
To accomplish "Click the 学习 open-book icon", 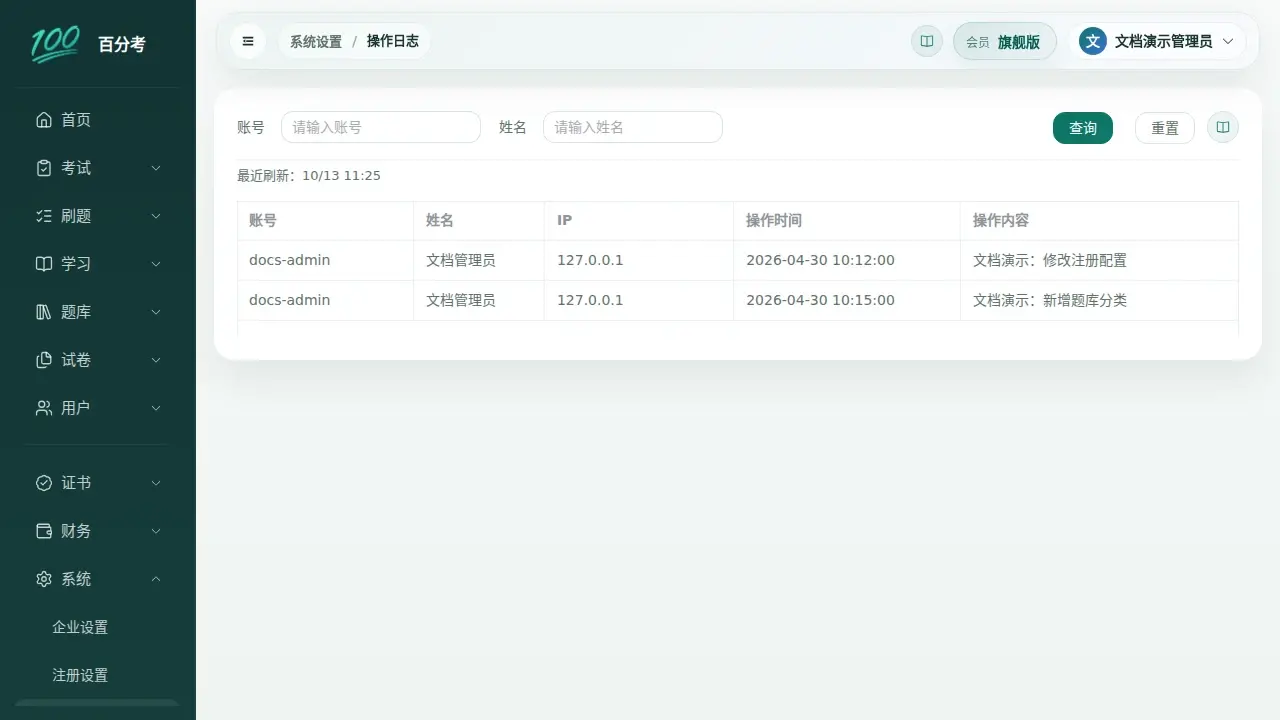I will pyautogui.click(x=44, y=264).
